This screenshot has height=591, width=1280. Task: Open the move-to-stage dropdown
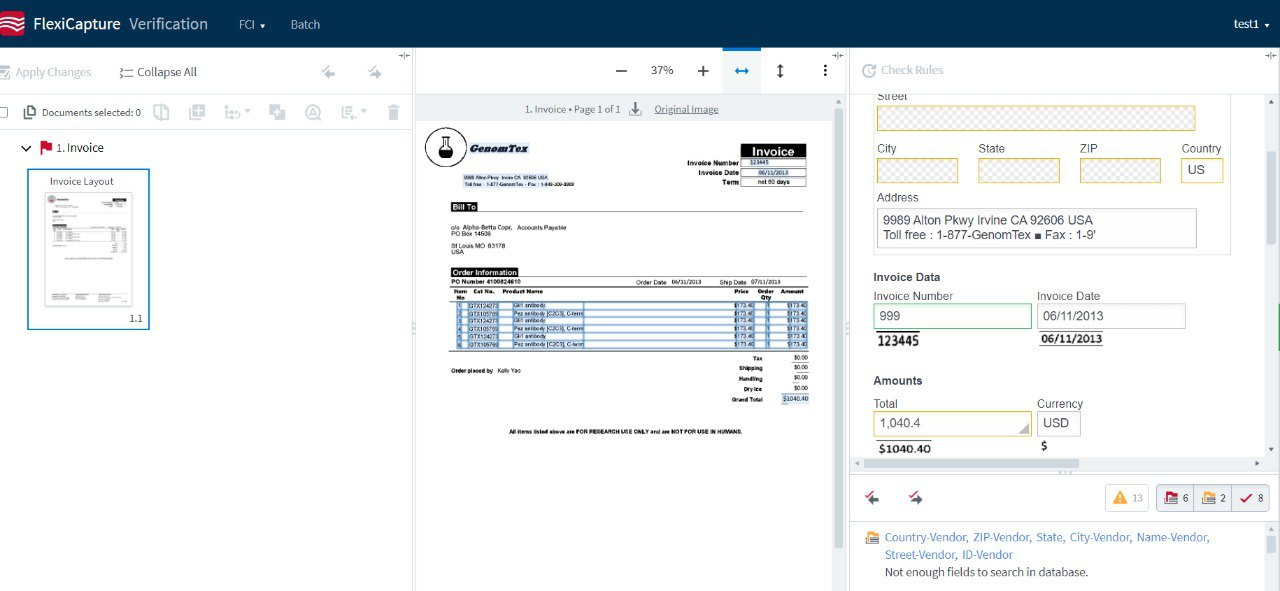click(354, 112)
